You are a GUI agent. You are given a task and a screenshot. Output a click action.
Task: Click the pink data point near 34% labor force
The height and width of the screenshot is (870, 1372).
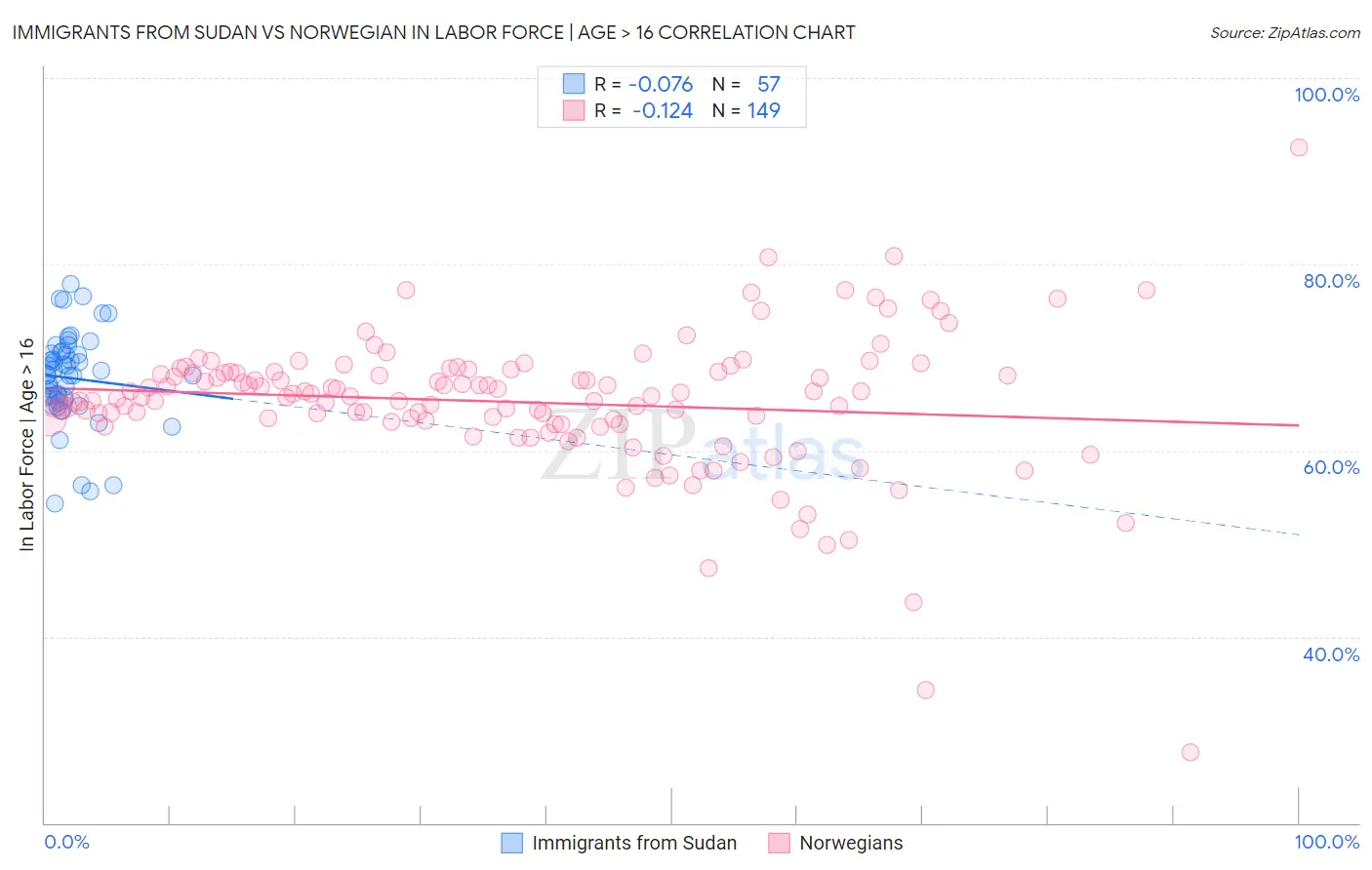(x=925, y=690)
